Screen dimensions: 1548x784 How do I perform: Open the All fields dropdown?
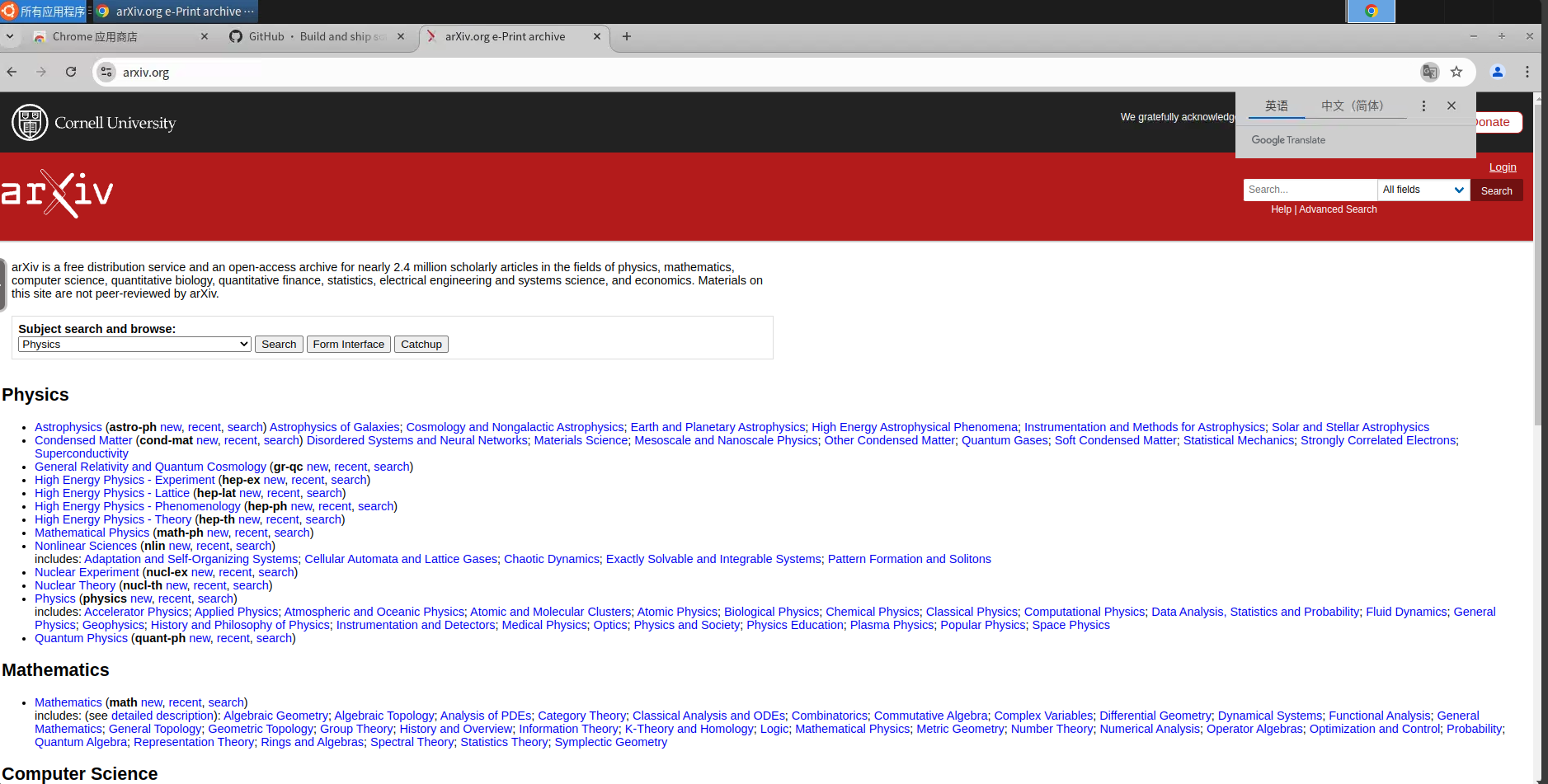(1423, 190)
